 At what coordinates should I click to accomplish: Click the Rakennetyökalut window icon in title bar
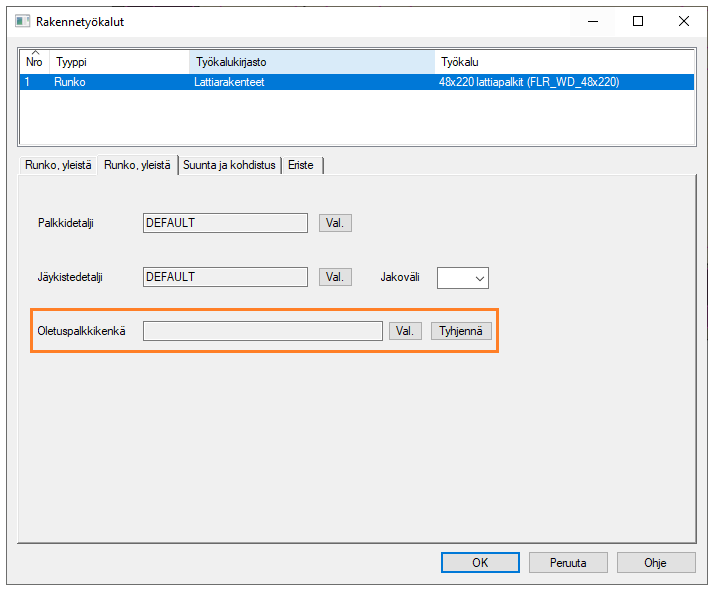22,21
